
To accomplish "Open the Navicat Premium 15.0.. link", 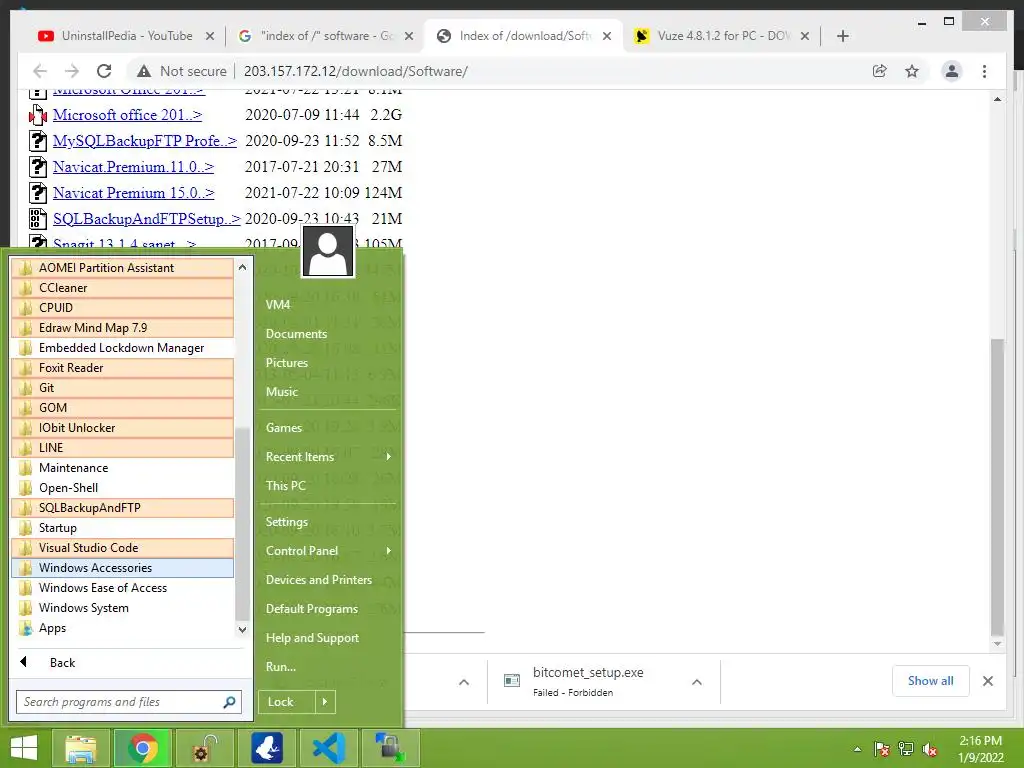I will tap(133, 193).
